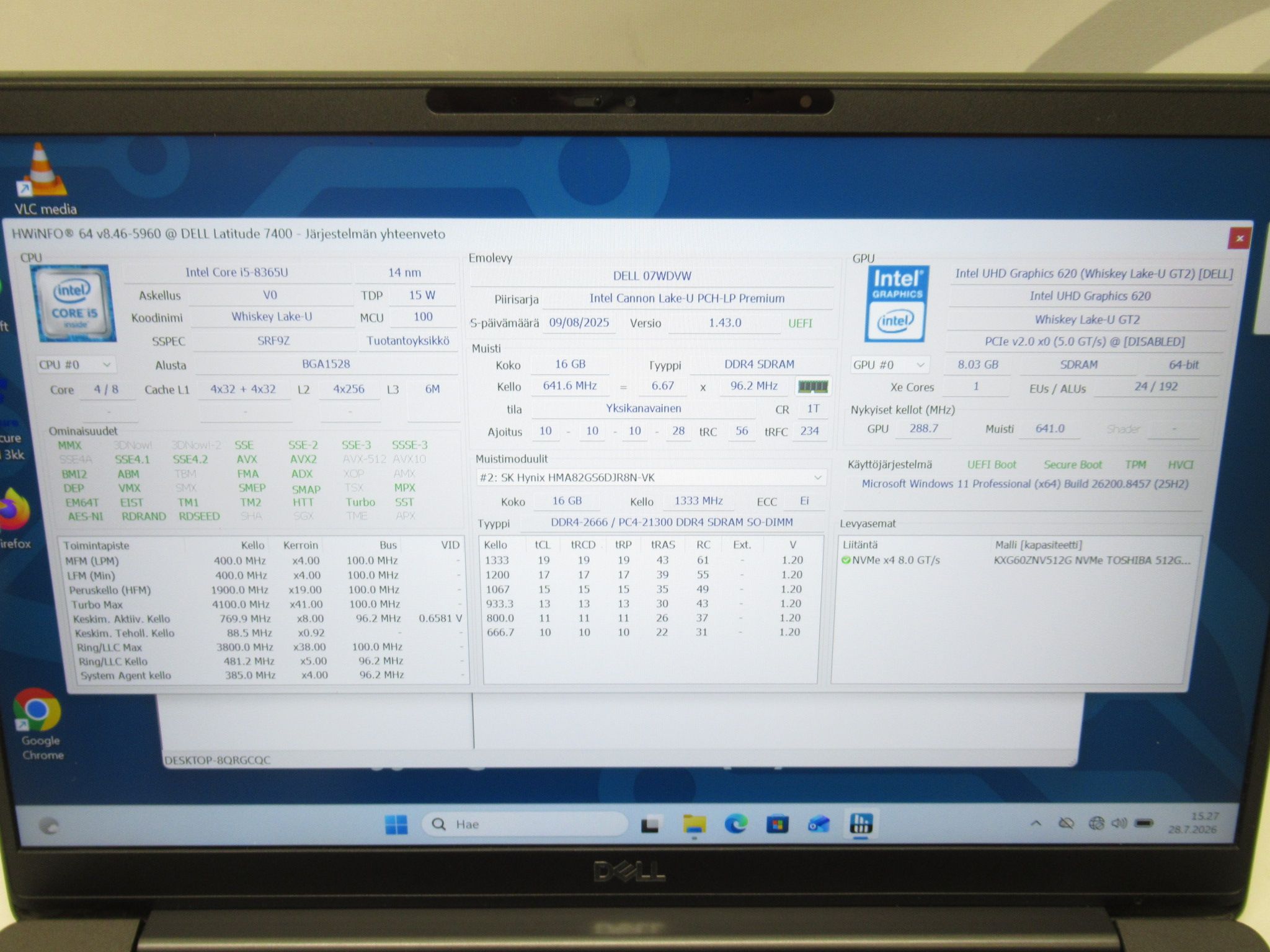Click the module type DDR4-2666 / PC4-21300 field
This screenshot has height=952, width=1270.
pos(672,522)
